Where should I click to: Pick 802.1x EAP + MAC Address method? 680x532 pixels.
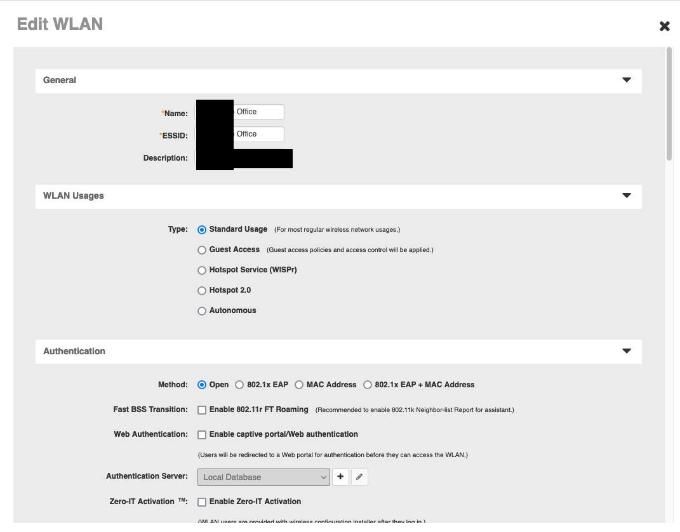(x=367, y=385)
